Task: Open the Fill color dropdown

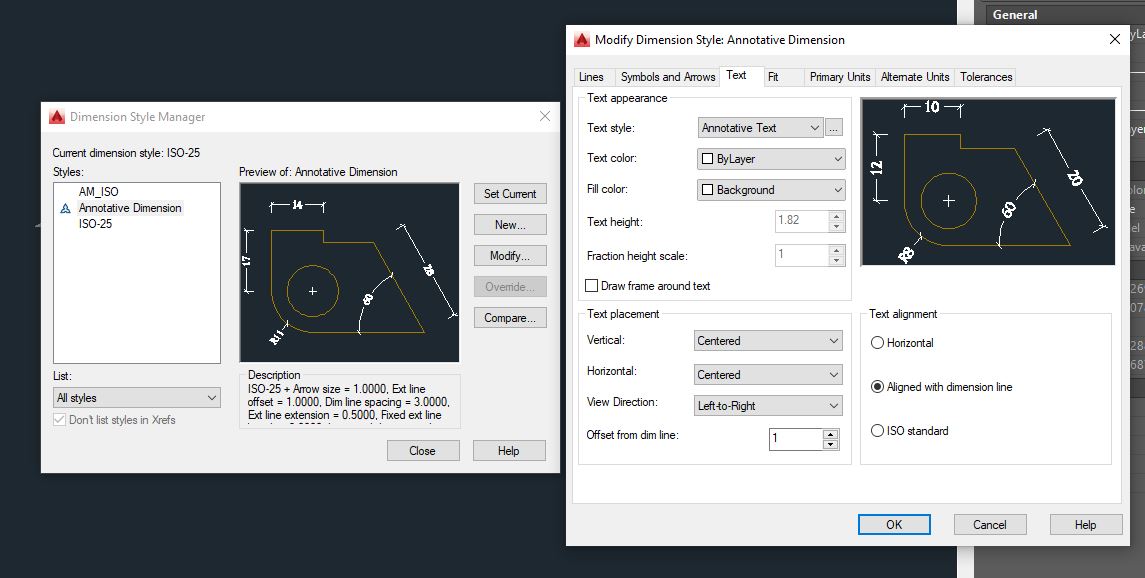Action: click(x=770, y=189)
